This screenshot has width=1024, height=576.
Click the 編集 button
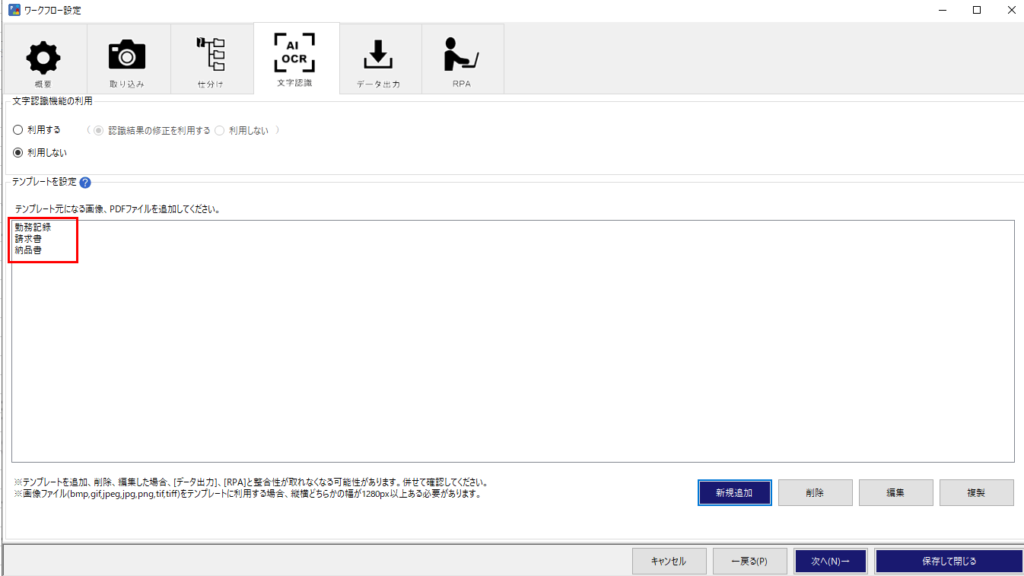tap(895, 492)
